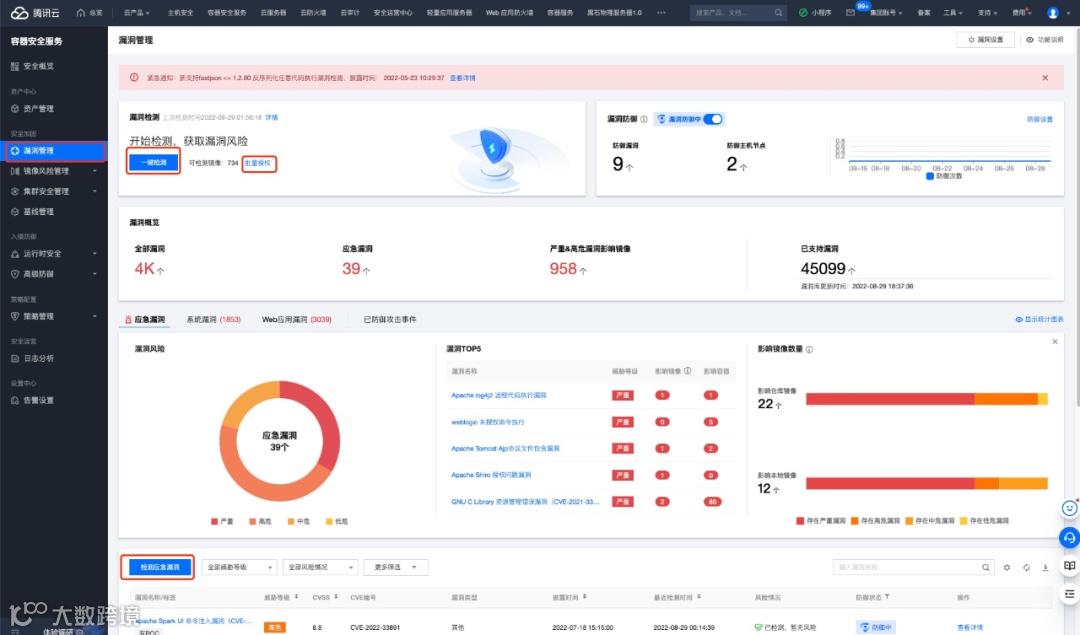1080x635 pixels.
Task: Click the 检测应急漏洞 button
Action: (x=159, y=568)
